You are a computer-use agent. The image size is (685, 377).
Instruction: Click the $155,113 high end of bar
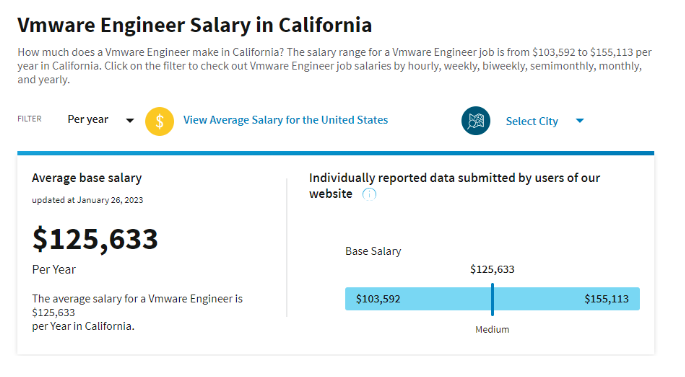[x=606, y=299]
